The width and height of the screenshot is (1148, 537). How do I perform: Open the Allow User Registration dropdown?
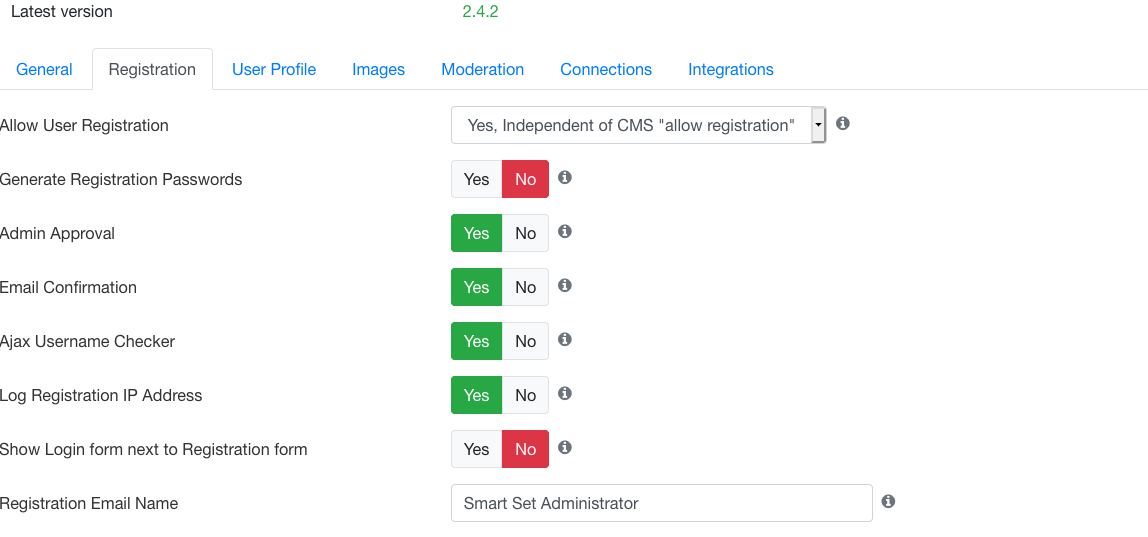(638, 125)
